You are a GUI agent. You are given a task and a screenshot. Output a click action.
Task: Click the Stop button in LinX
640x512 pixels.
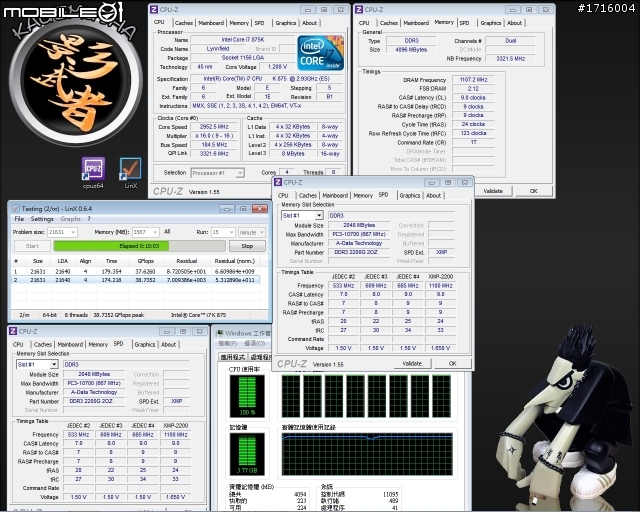(247, 246)
